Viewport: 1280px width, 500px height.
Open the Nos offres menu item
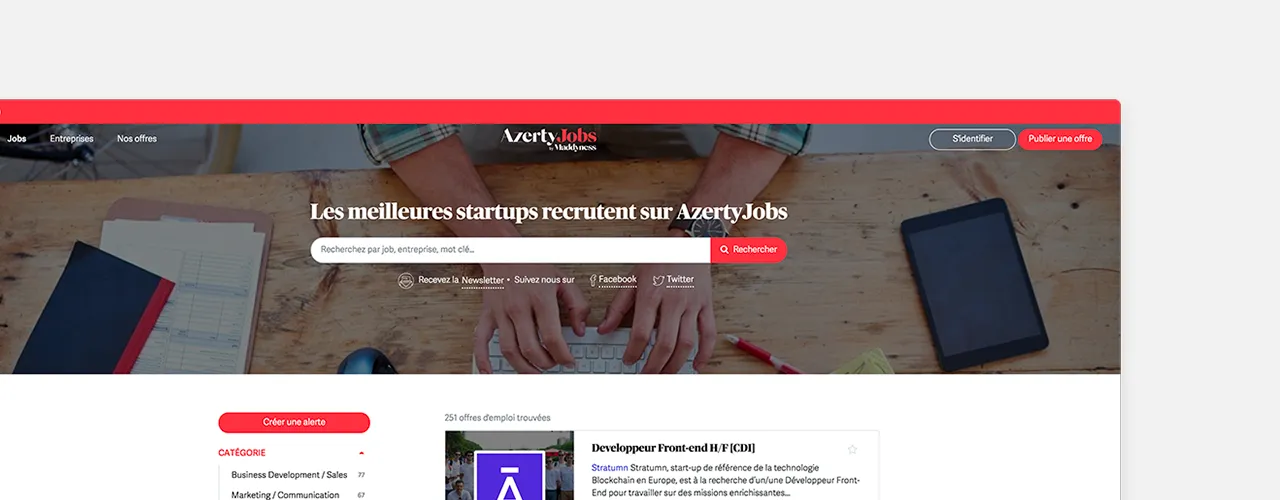137,139
